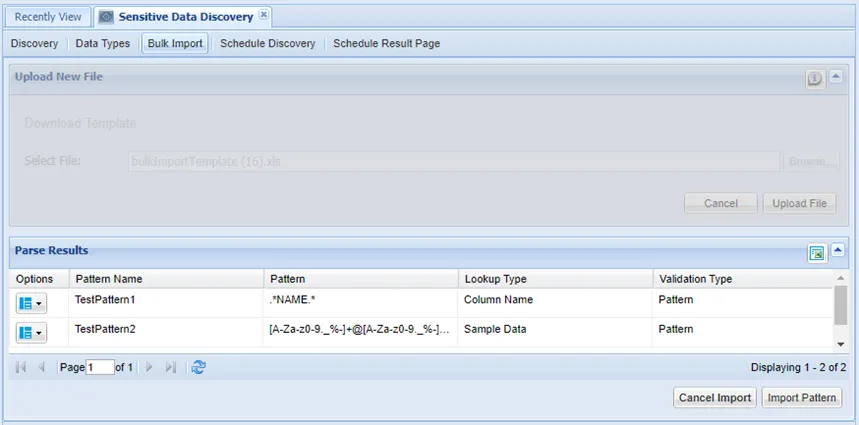Click the Upload File button
Image resolution: width=859 pixels, height=425 pixels.
tap(799, 203)
